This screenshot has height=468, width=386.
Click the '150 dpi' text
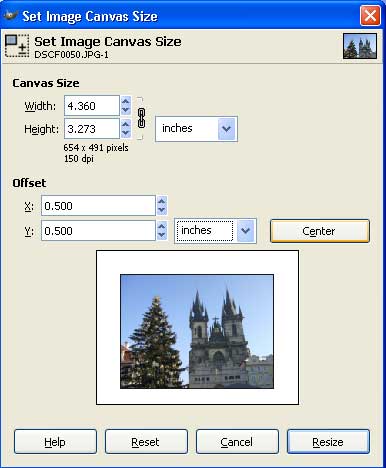coord(79,158)
